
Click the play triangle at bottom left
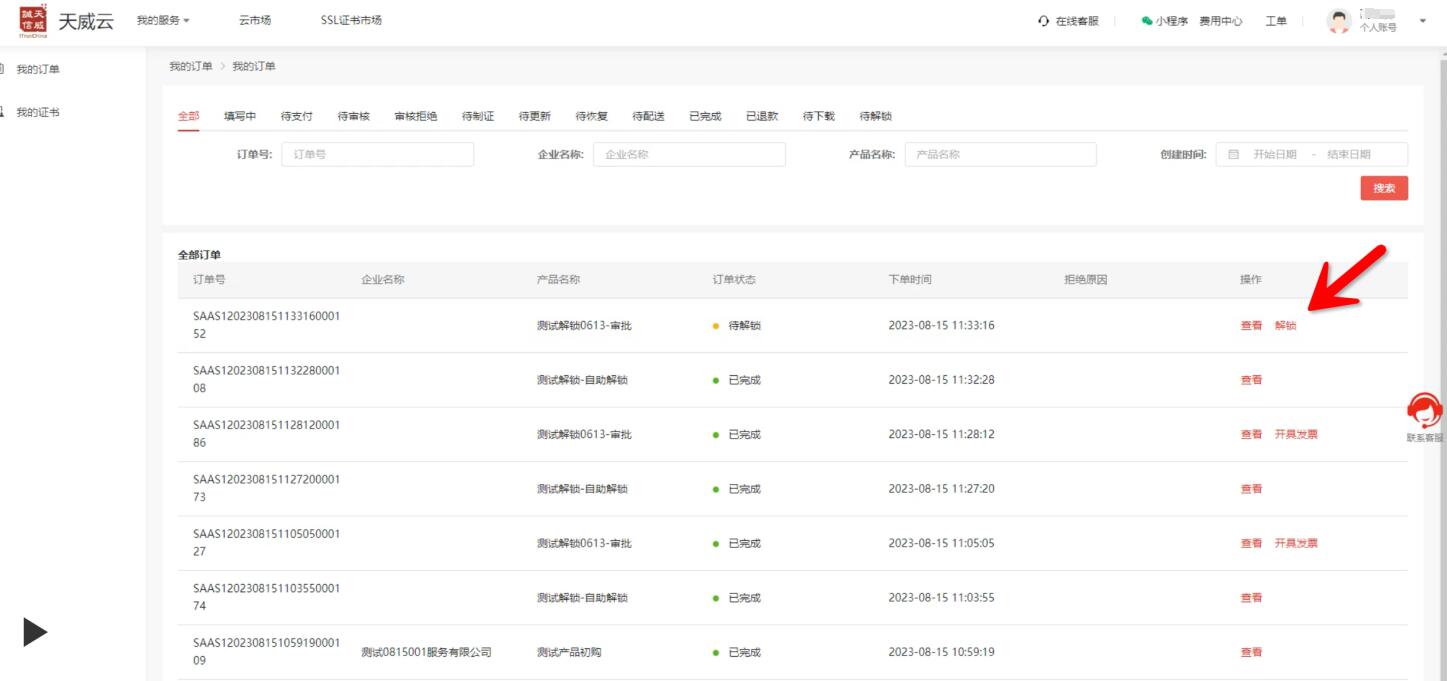coord(35,632)
